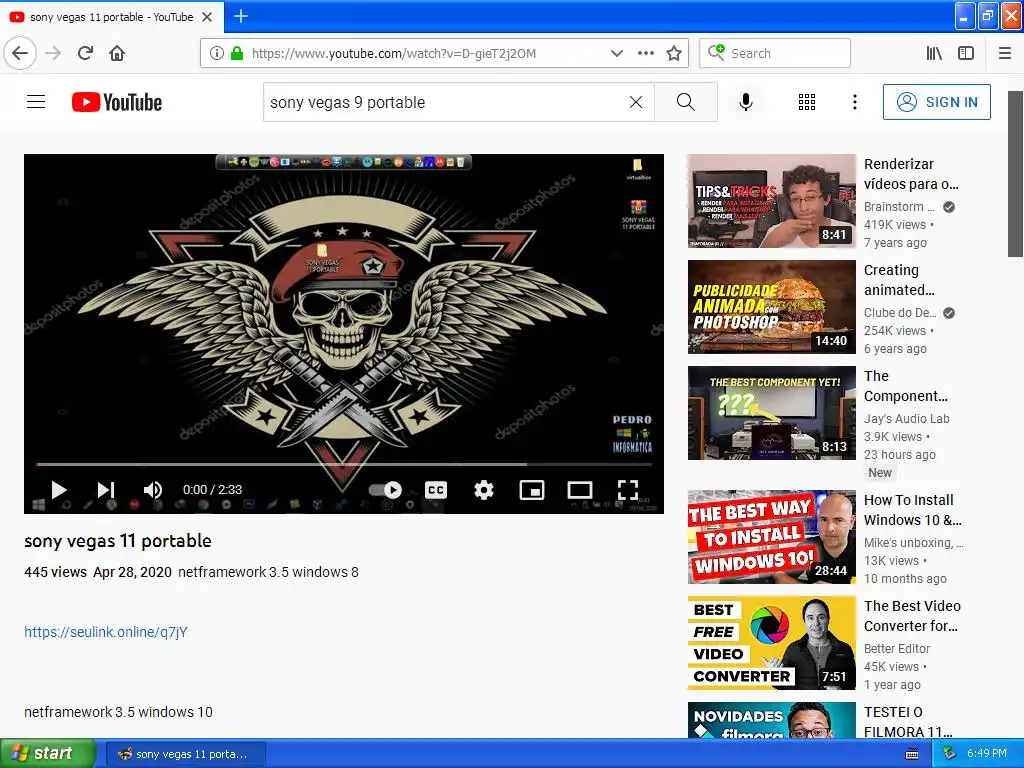The height and width of the screenshot is (768, 1024).
Task: Visit the Brainstorm channel name
Action: pyautogui.click(x=899, y=207)
